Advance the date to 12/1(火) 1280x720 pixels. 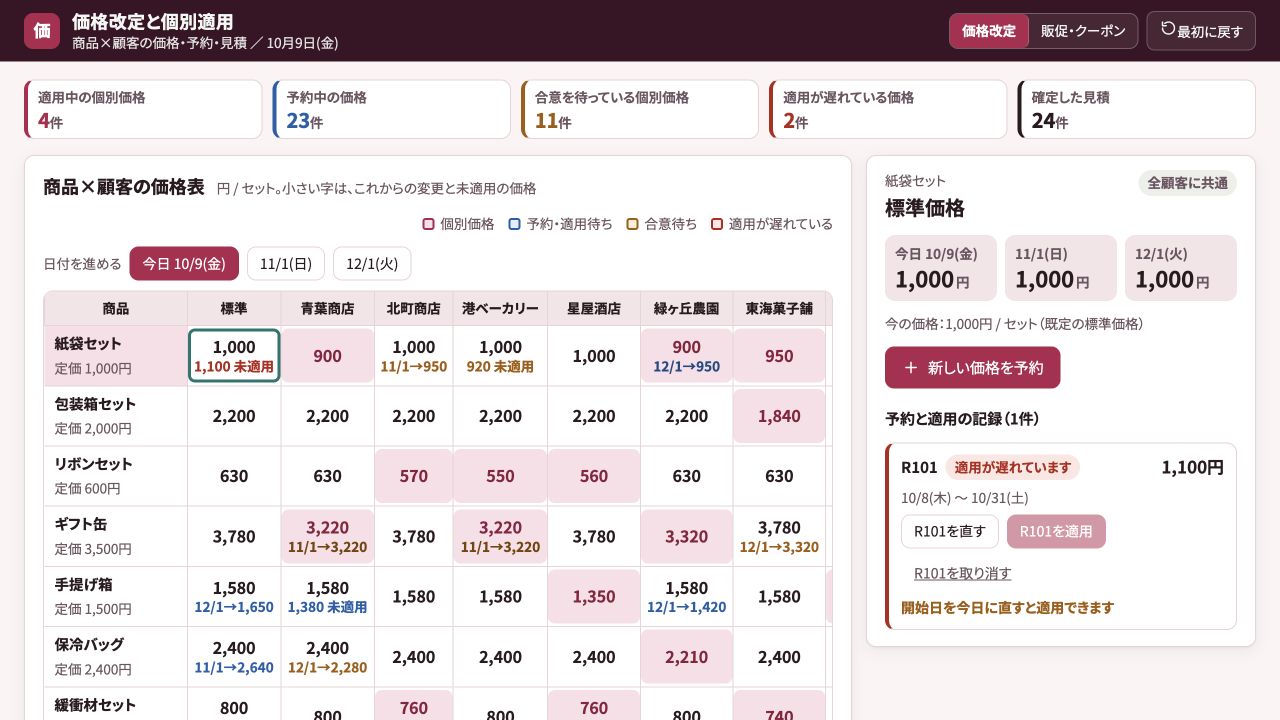click(372, 264)
